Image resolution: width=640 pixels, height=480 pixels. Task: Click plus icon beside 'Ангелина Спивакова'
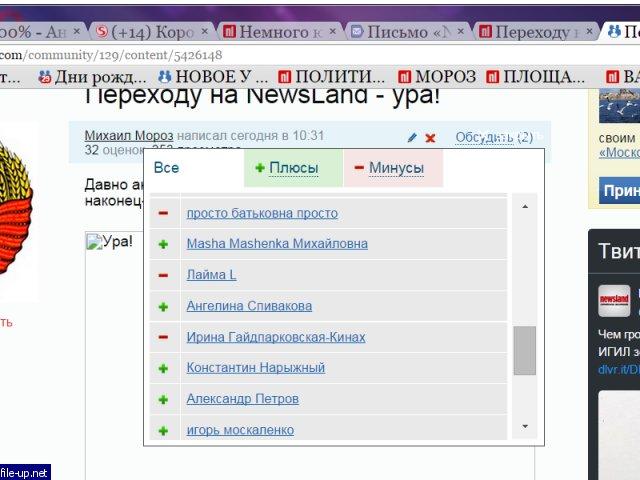(163, 307)
